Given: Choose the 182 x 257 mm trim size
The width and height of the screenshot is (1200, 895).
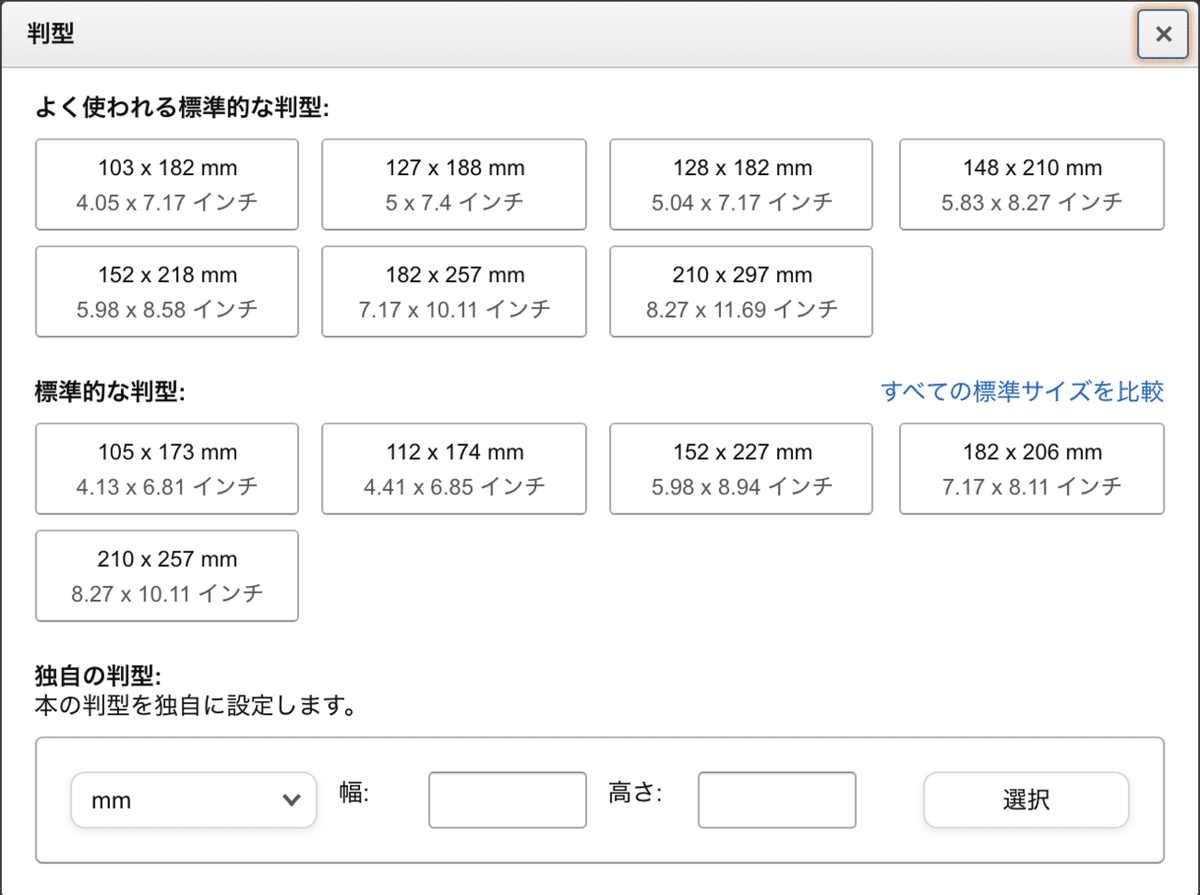Looking at the screenshot, I should (x=453, y=291).
